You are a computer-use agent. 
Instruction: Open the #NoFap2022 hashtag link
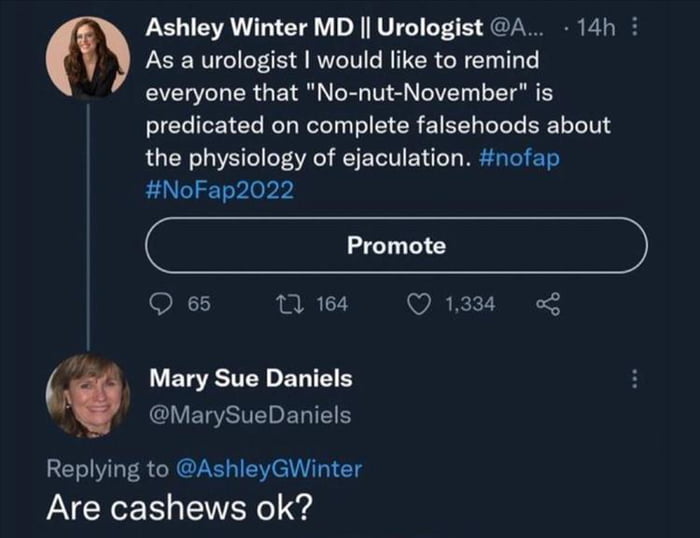[x=220, y=190]
